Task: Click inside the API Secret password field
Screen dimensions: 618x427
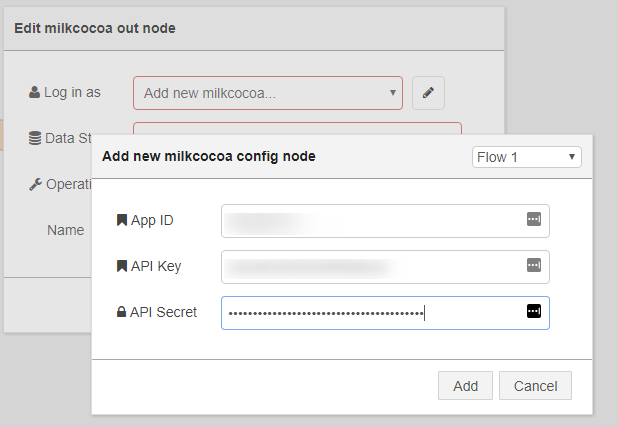Action: (x=370, y=312)
